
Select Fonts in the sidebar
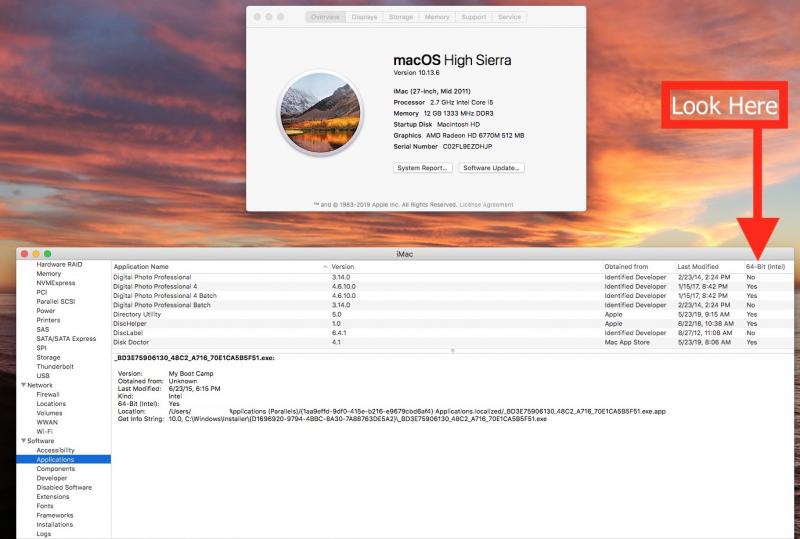click(x=45, y=506)
